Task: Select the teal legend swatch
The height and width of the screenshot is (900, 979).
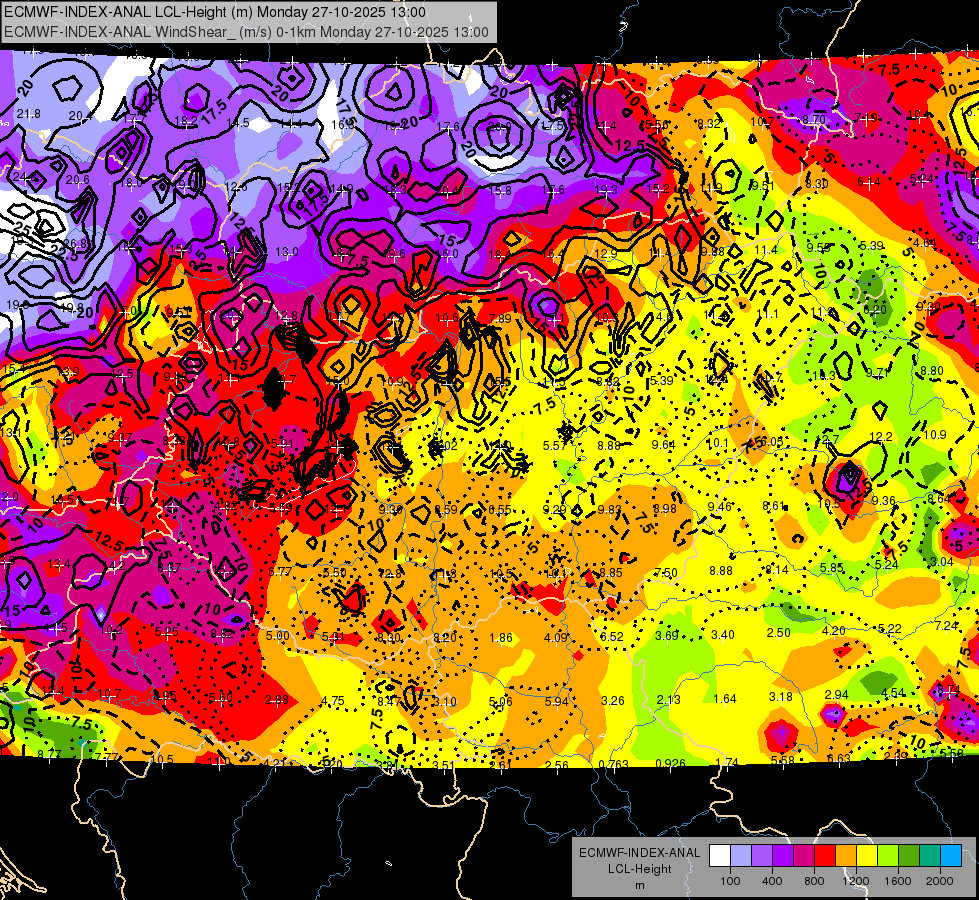Action: [x=930, y=856]
